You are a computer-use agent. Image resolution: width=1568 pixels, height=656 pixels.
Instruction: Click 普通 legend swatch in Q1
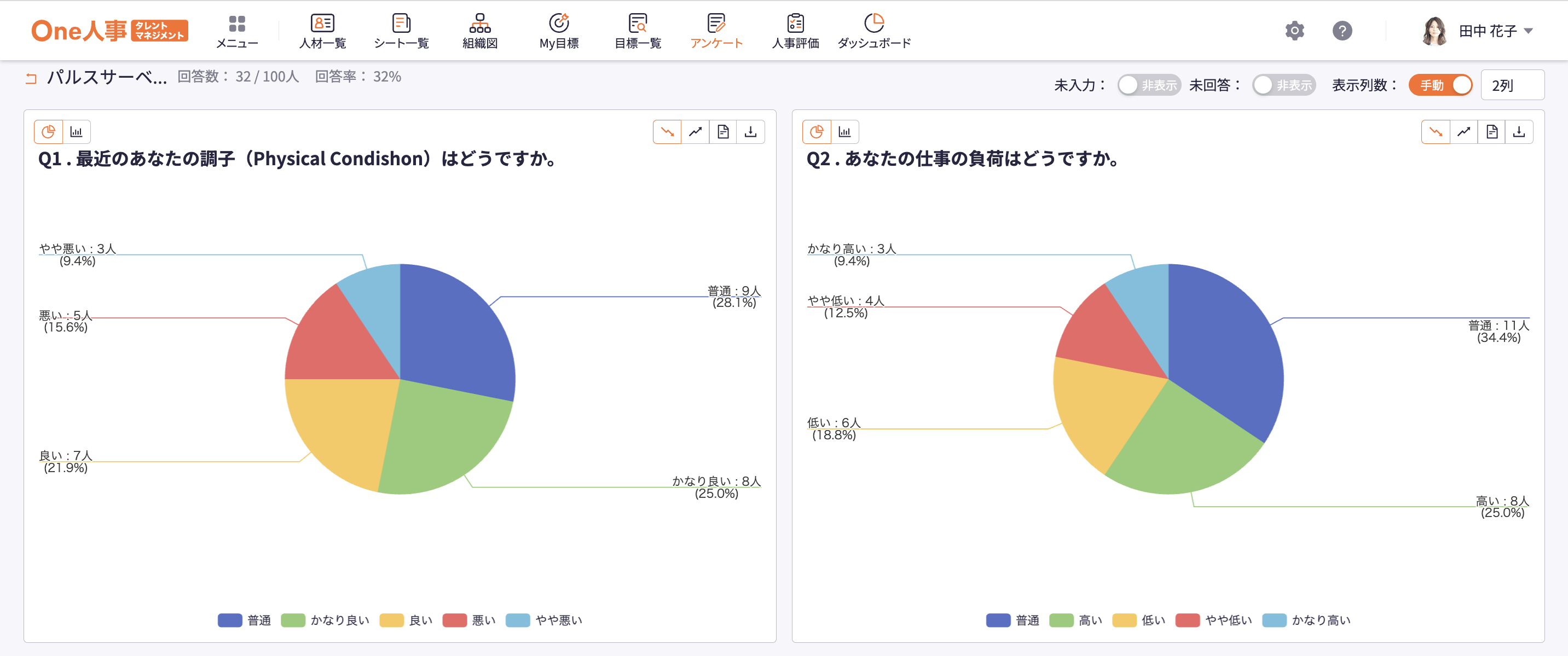pyautogui.click(x=229, y=620)
